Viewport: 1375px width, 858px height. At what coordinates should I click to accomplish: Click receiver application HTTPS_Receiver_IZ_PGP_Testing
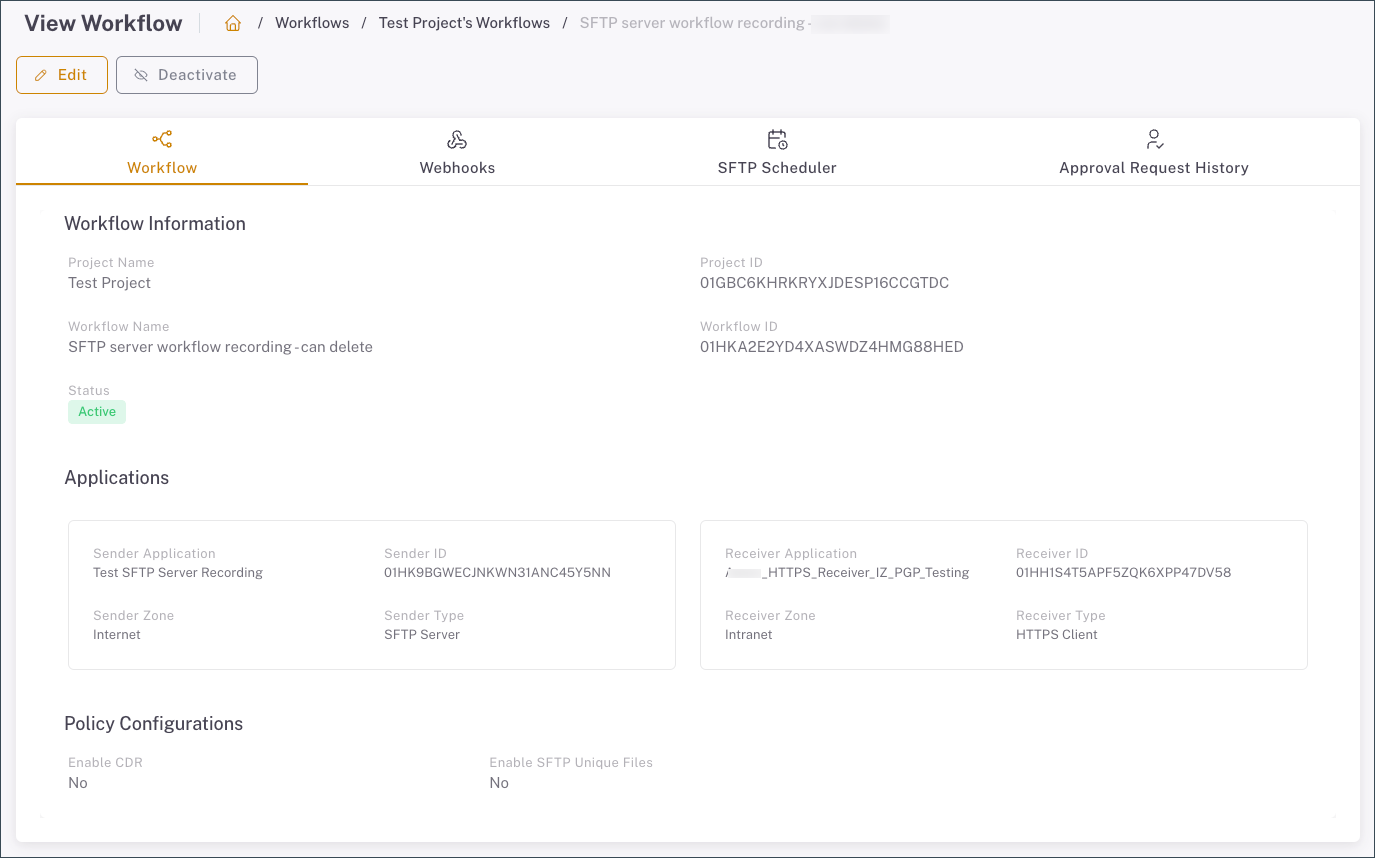coord(847,573)
